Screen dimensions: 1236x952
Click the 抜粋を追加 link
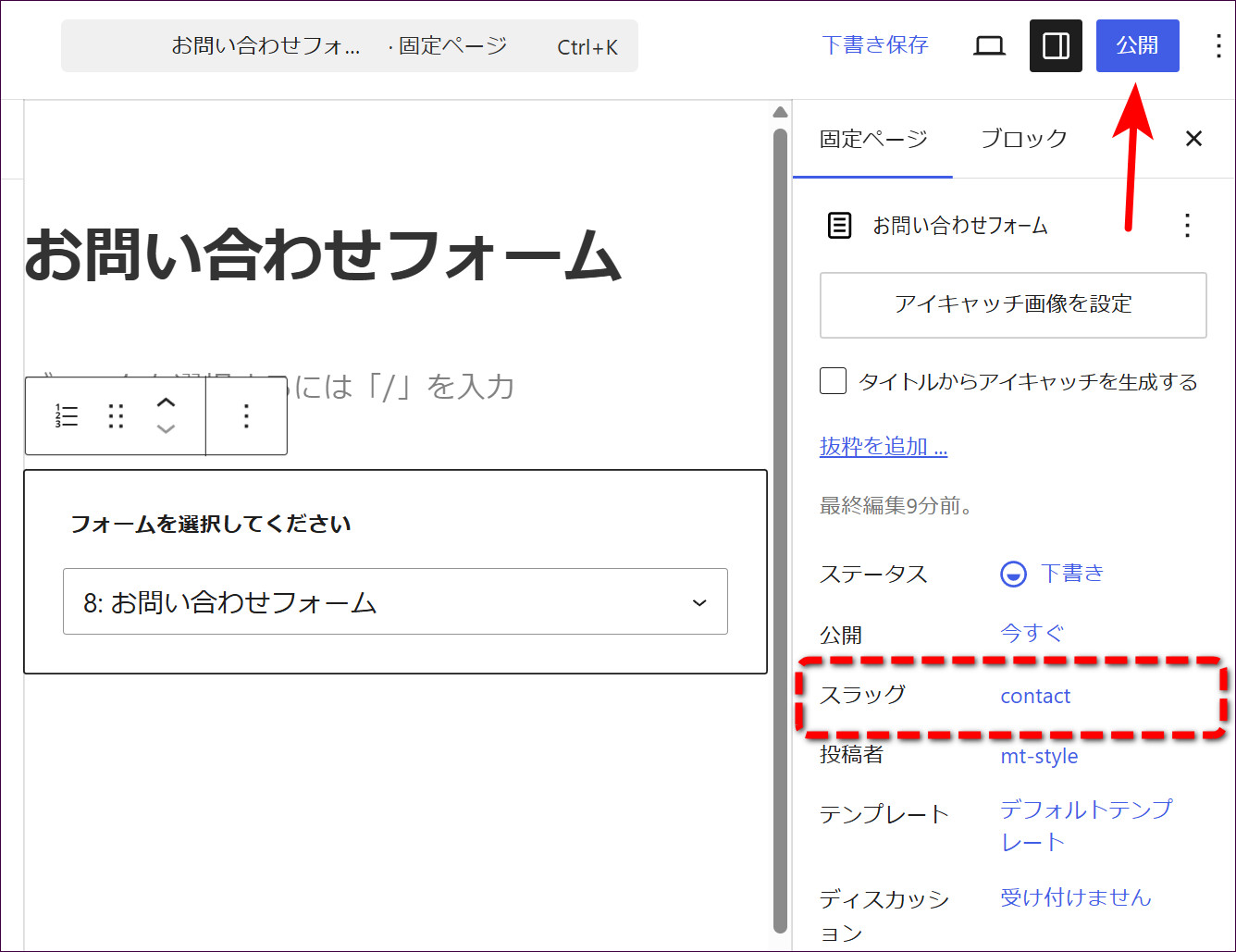pos(884,447)
